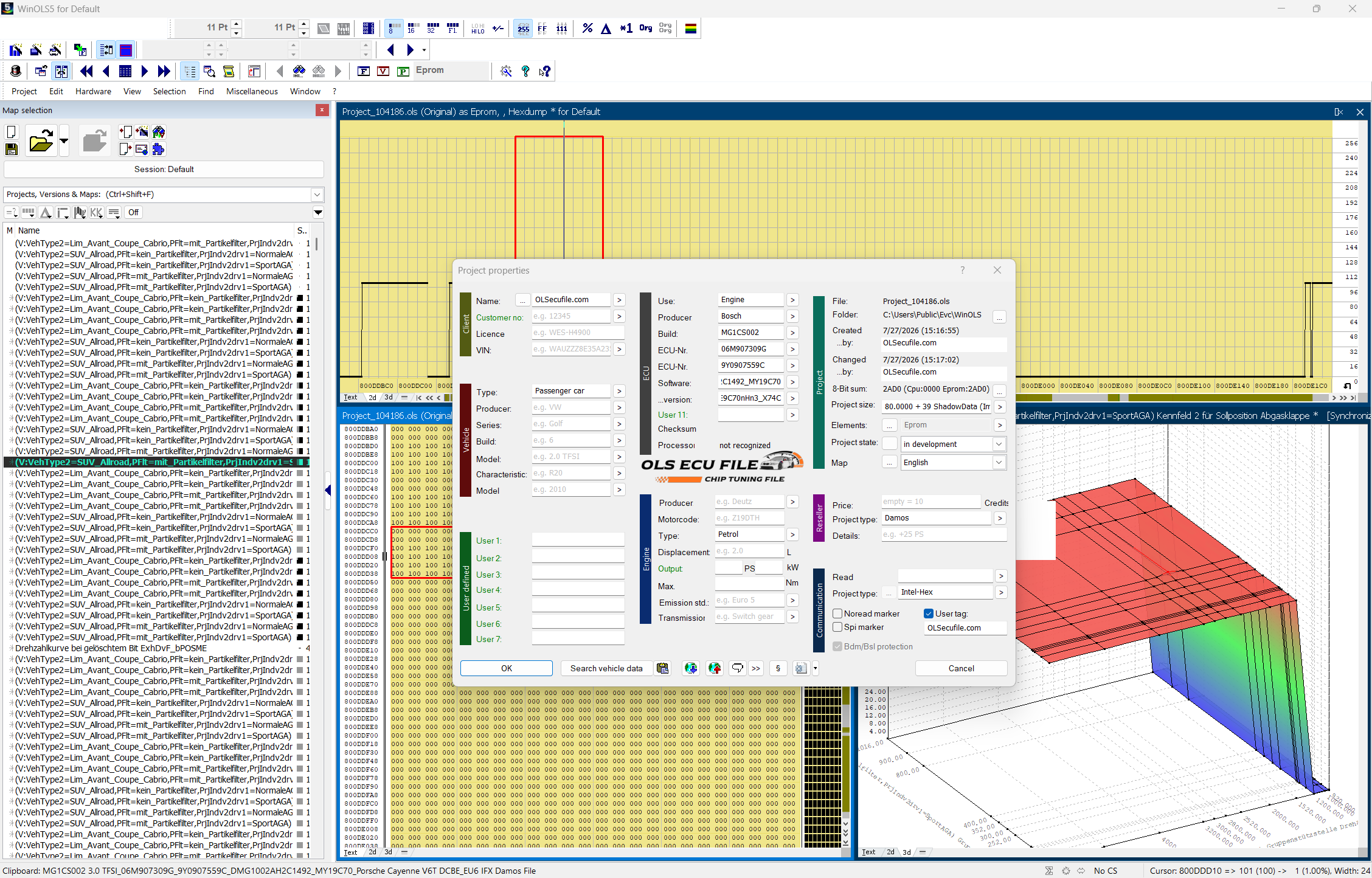Toggle the Noread marker checkbox
This screenshot has width=1372, height=878.
pyautogui.click(x=837, y=614)
